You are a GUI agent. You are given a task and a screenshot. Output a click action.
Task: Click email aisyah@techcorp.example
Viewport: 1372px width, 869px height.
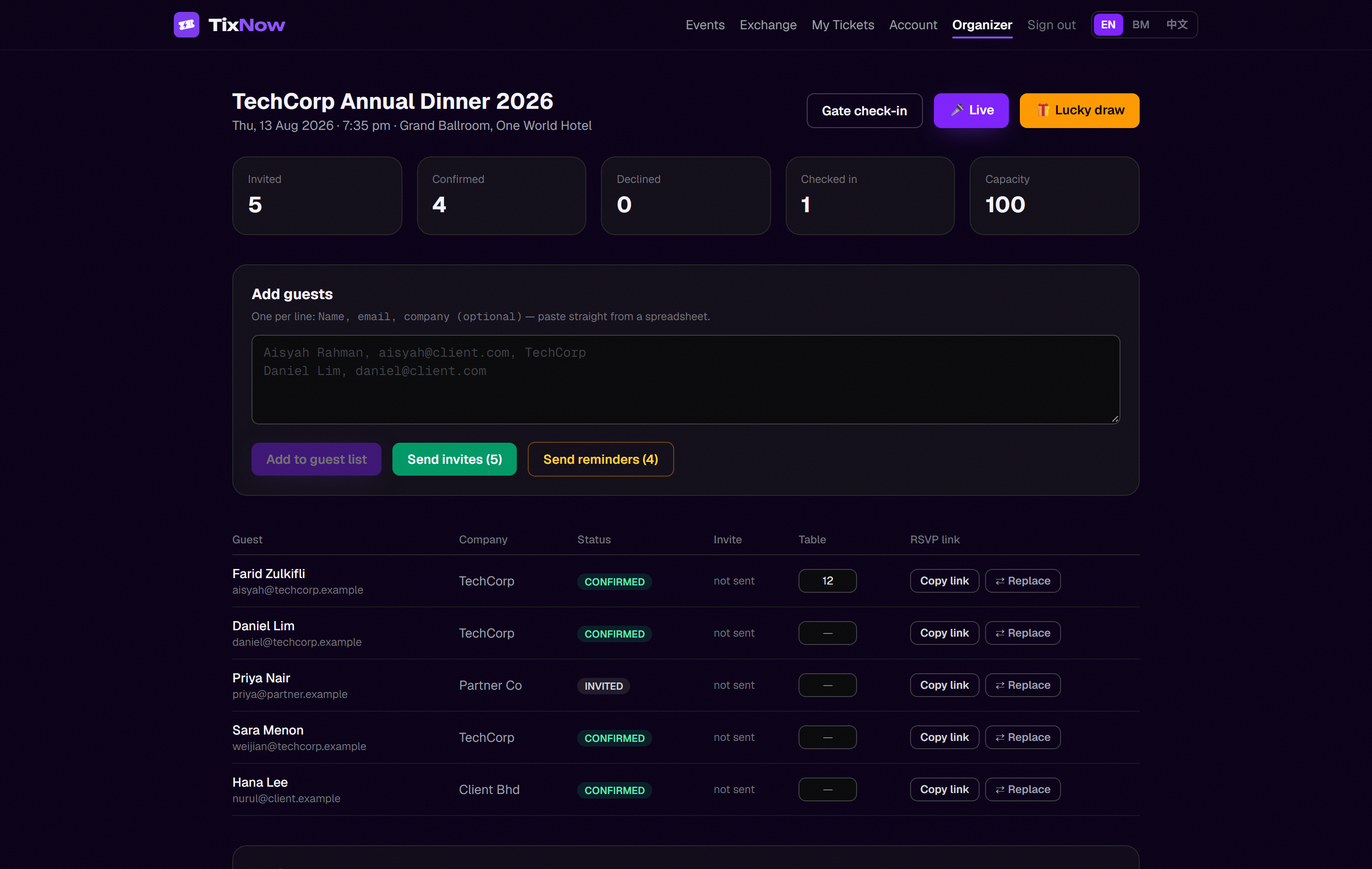coord(297,590)
